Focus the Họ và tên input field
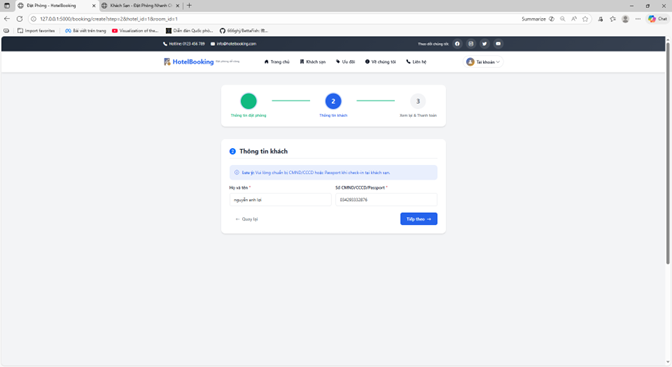 (280, 200)
